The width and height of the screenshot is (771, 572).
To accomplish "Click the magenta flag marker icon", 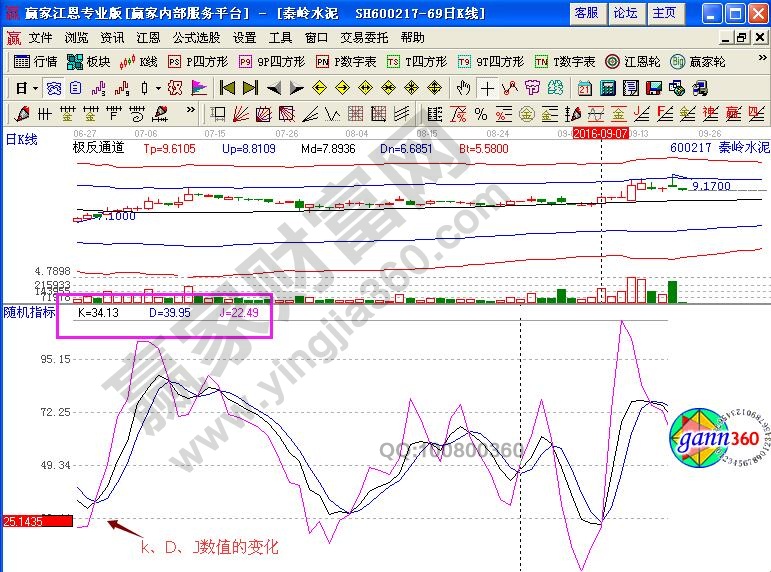I will (199, 89).
